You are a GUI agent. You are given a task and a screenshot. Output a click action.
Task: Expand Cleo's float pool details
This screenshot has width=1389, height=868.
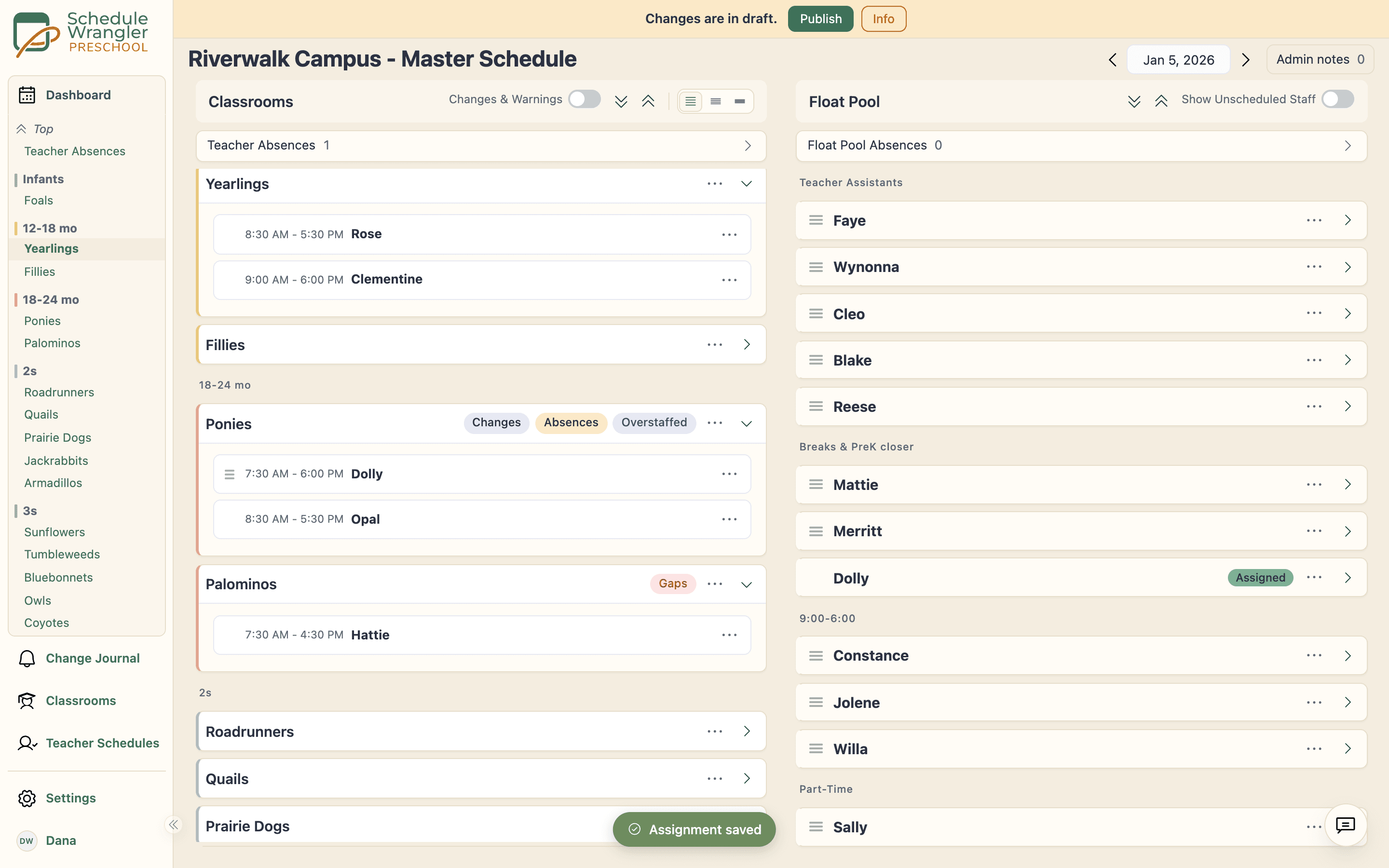click(1348, 313)
